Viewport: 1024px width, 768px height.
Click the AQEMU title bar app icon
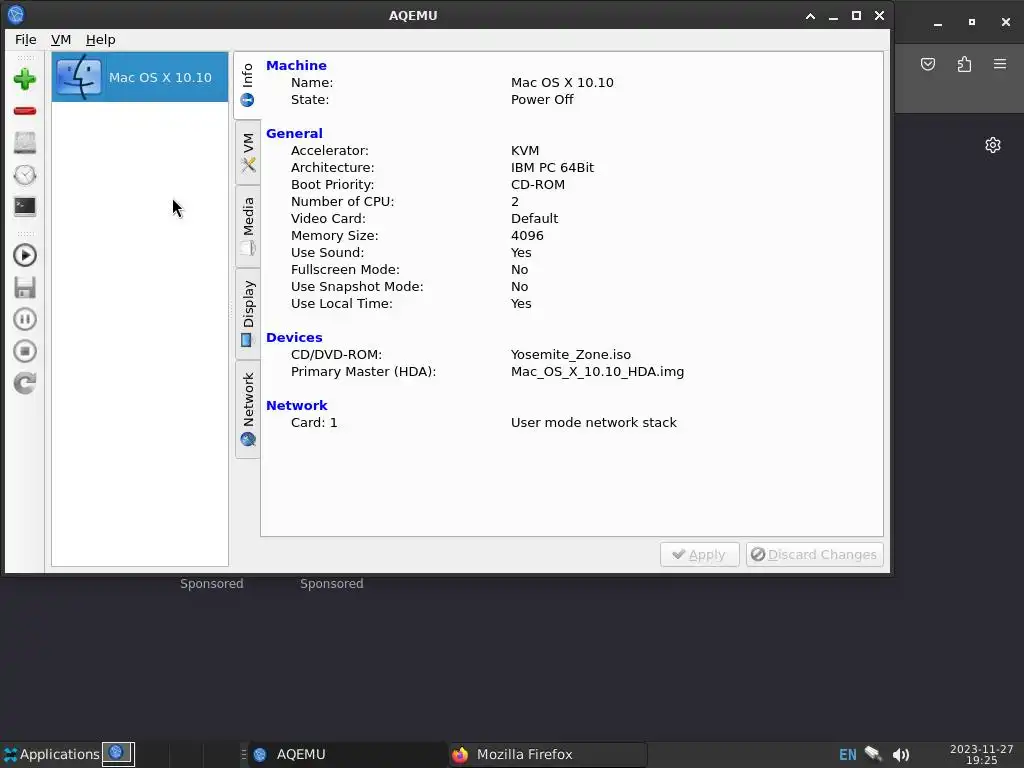[x=16, y=14]
